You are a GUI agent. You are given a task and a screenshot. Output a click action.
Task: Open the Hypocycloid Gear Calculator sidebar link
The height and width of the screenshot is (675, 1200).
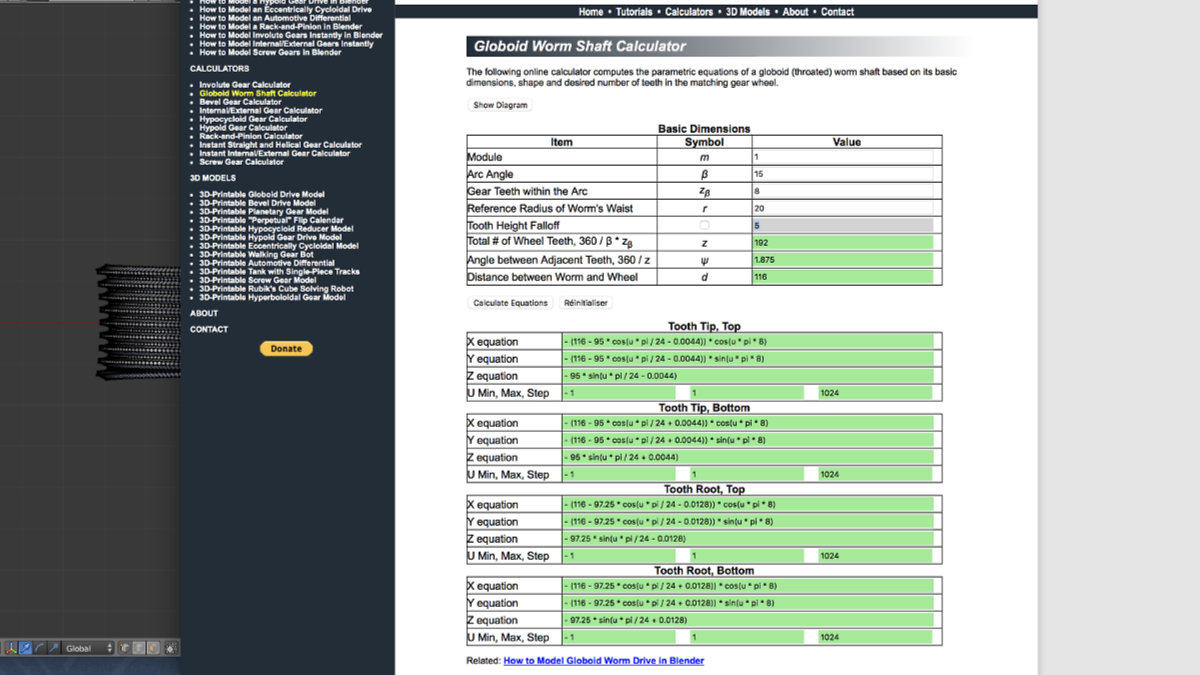pos(253,119)
